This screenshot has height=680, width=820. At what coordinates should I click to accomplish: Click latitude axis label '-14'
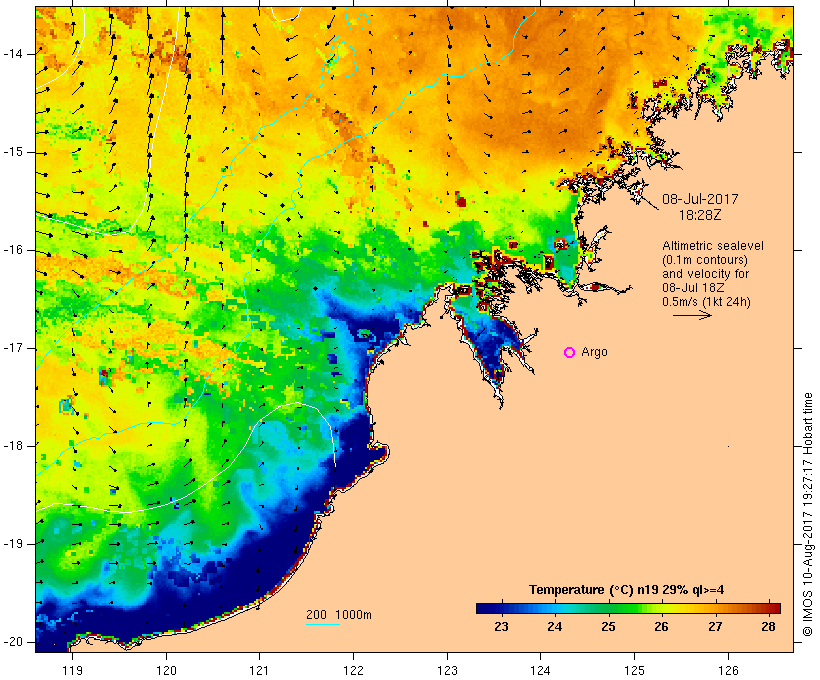click(13, 54)
